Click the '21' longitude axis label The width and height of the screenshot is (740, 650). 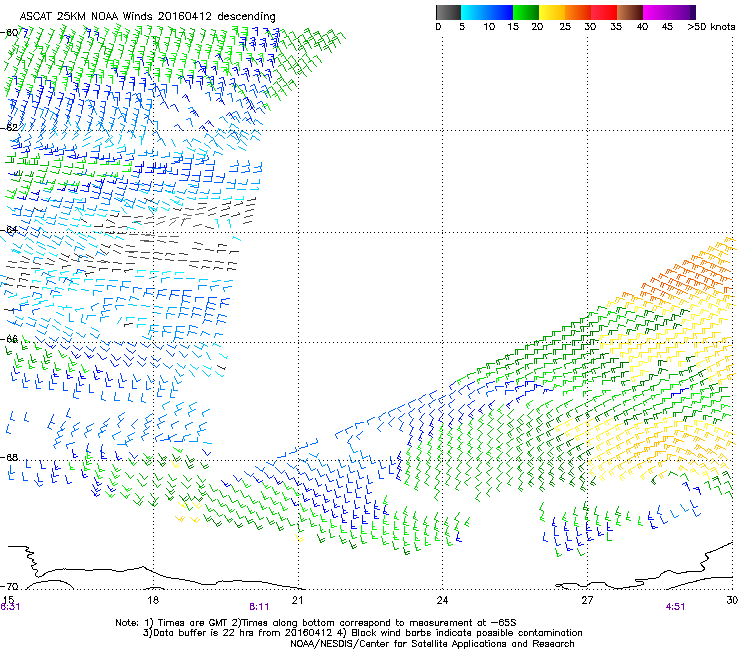click(297, 599)
